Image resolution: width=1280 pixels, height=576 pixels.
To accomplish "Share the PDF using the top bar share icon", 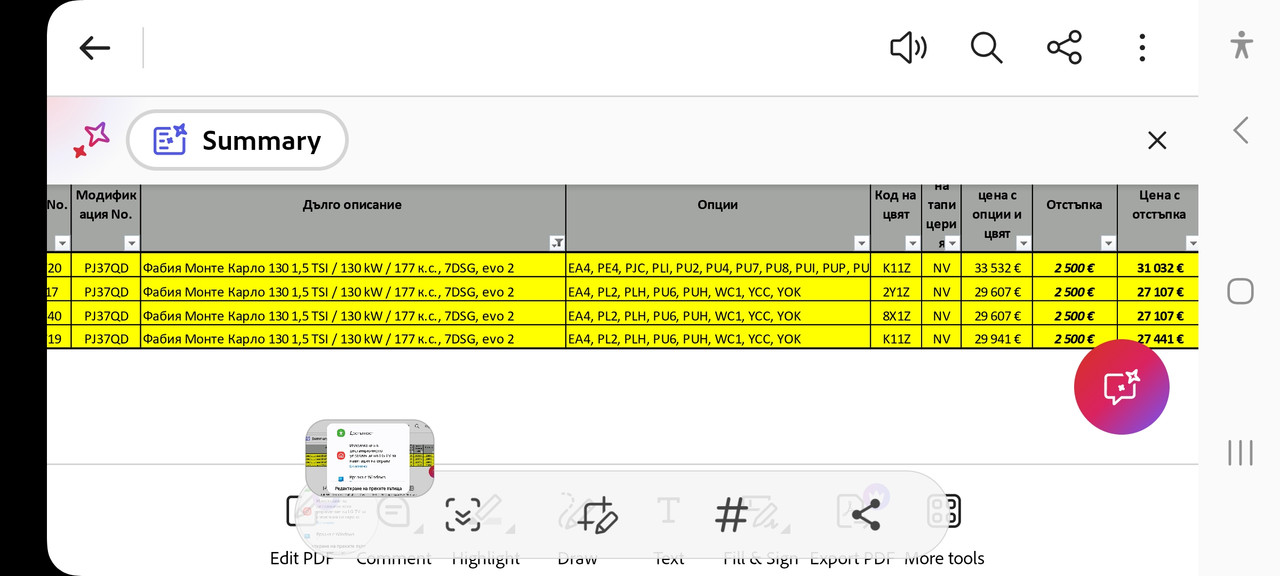I will tap(1064, 48).
